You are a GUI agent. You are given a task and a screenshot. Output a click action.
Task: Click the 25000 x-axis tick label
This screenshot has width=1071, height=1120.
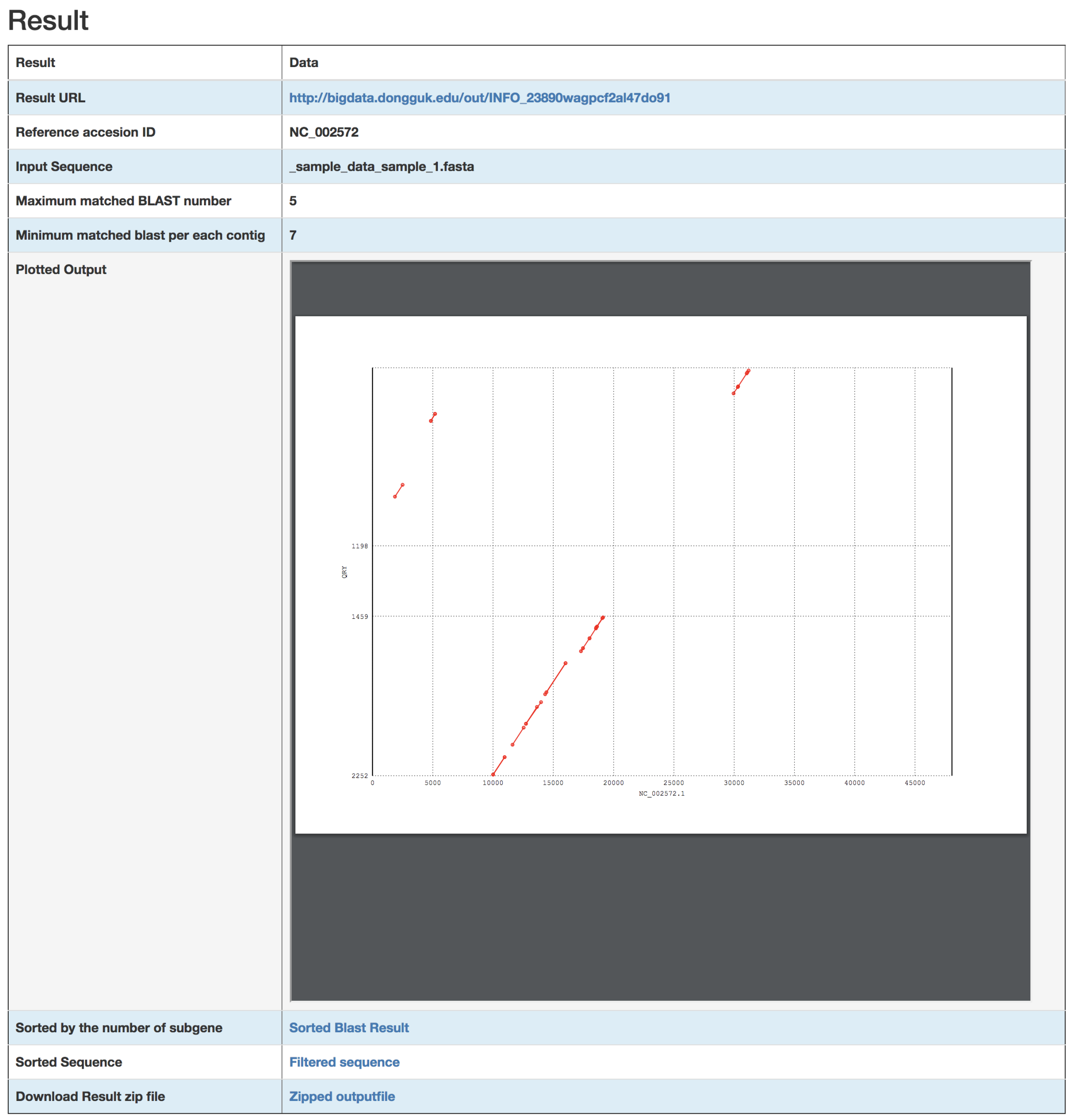(673, 782)
